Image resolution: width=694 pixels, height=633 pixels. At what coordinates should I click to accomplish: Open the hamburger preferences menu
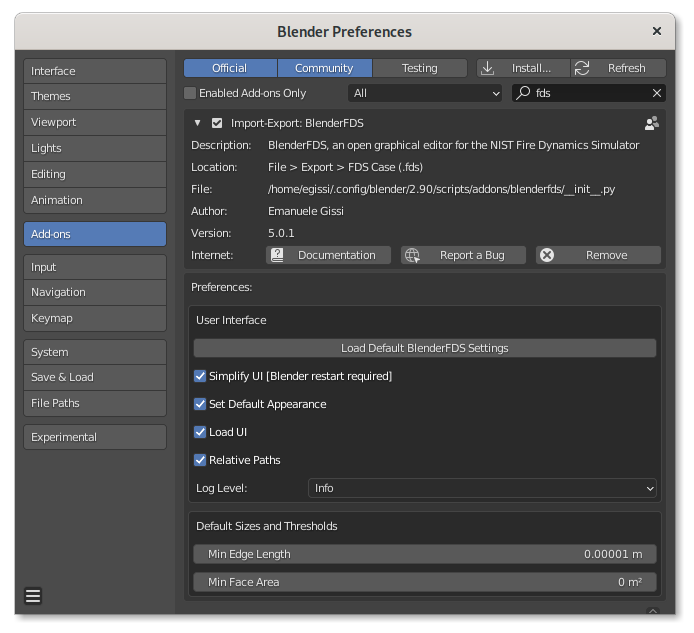(x=33, y=596)
